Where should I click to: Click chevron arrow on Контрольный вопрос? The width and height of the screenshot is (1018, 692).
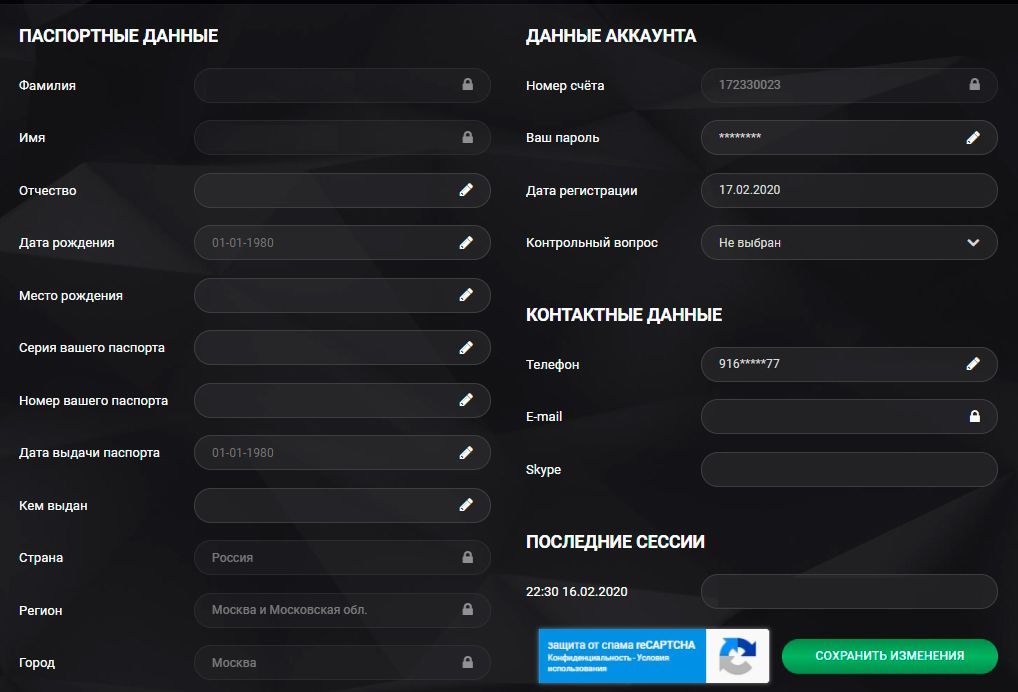(973, 242)
